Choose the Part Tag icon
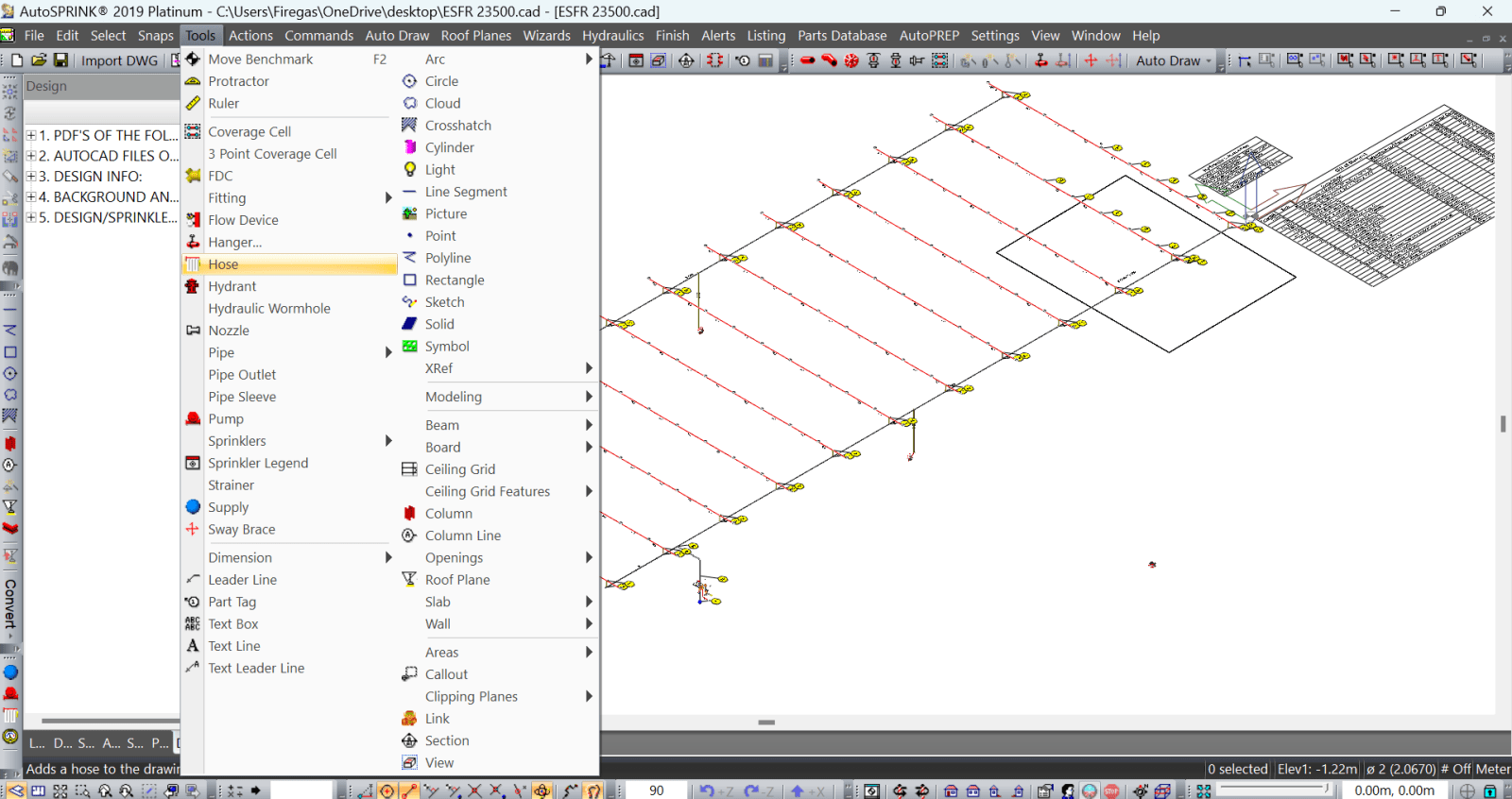Screen dimensions: 1512x799 click(x=193, y=602)
